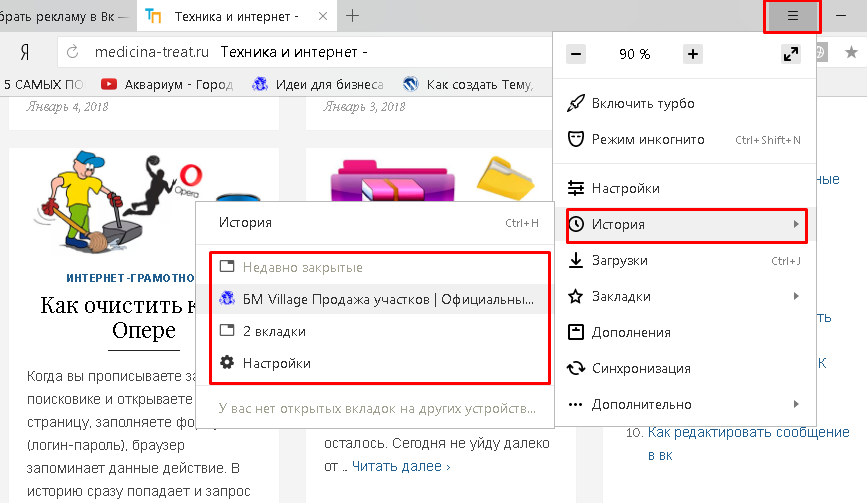Click the three-dots icon beside Дополнительно
The height and width of the screenshot is (503, 867).
576,405
